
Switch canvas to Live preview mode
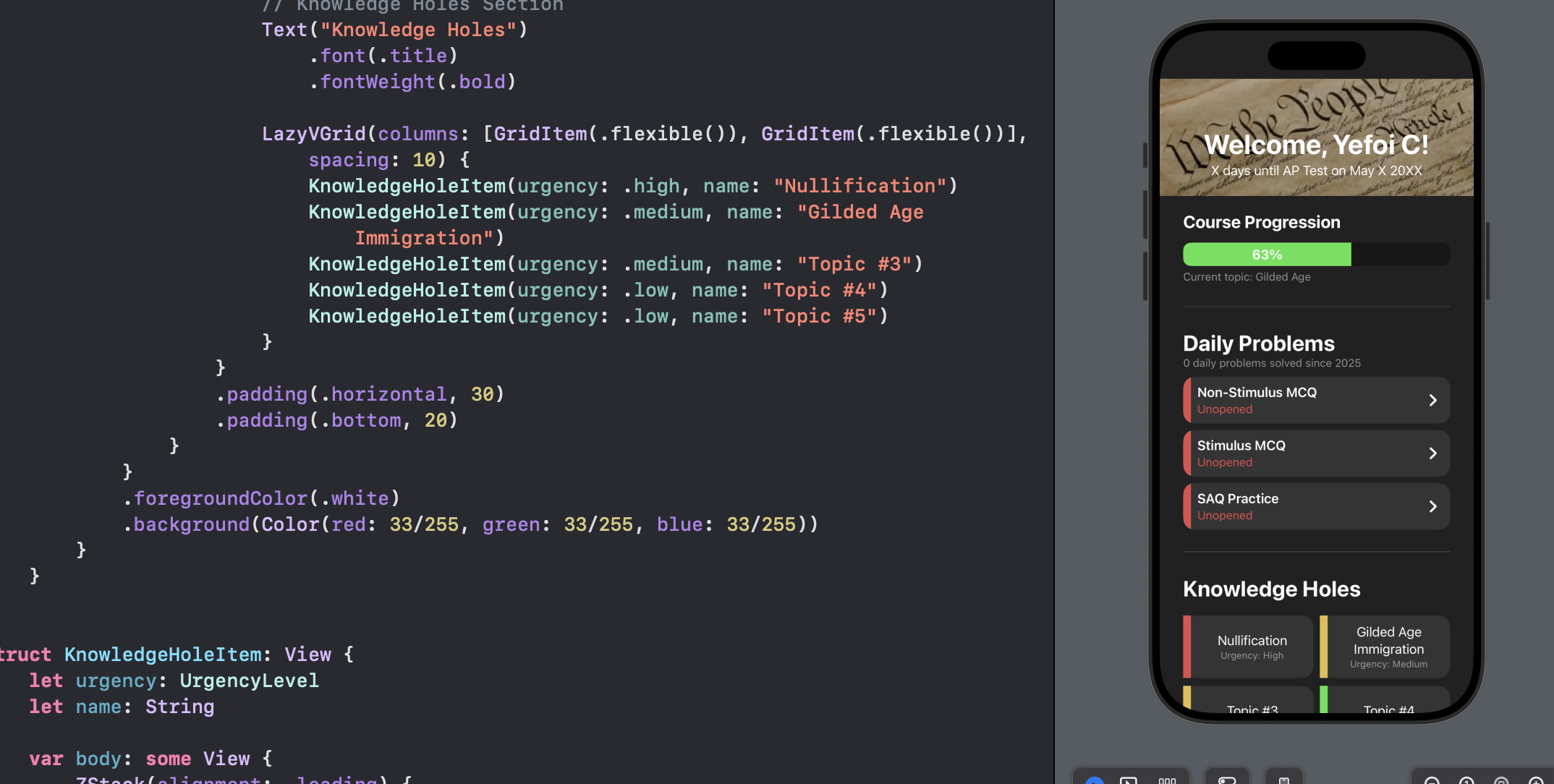(1095, 780)
